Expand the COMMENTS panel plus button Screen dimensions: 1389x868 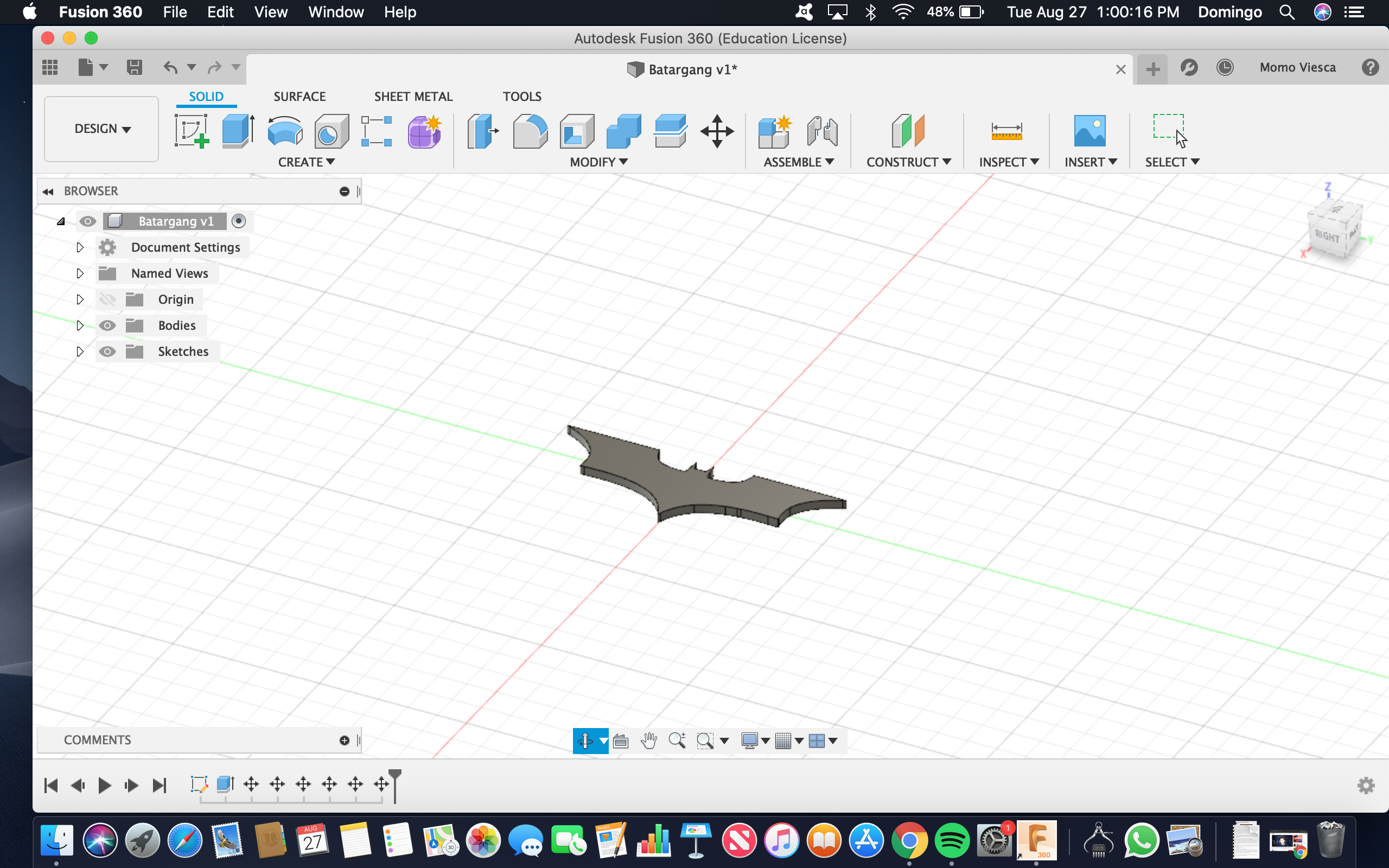[345, 741]
